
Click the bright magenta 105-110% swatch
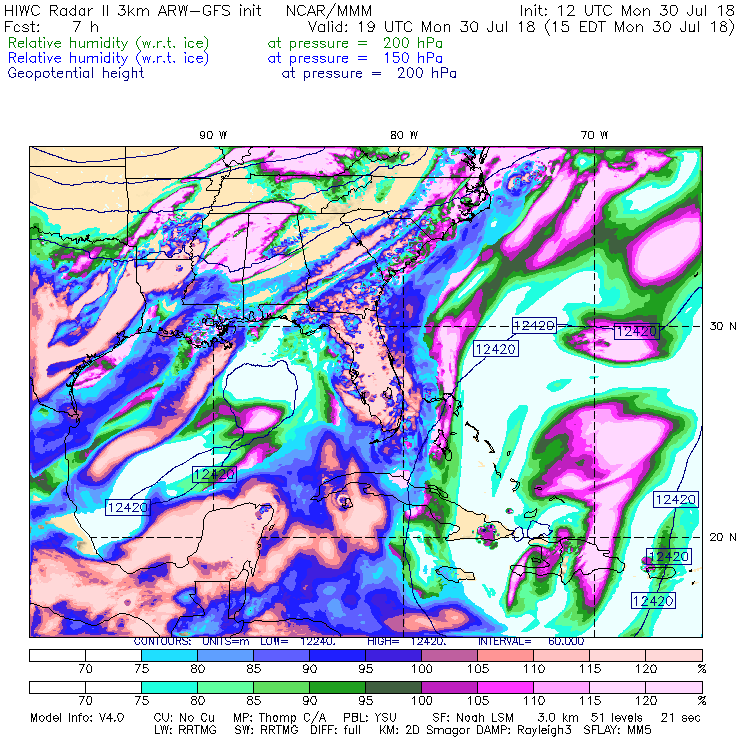click(x=505, y=687)
